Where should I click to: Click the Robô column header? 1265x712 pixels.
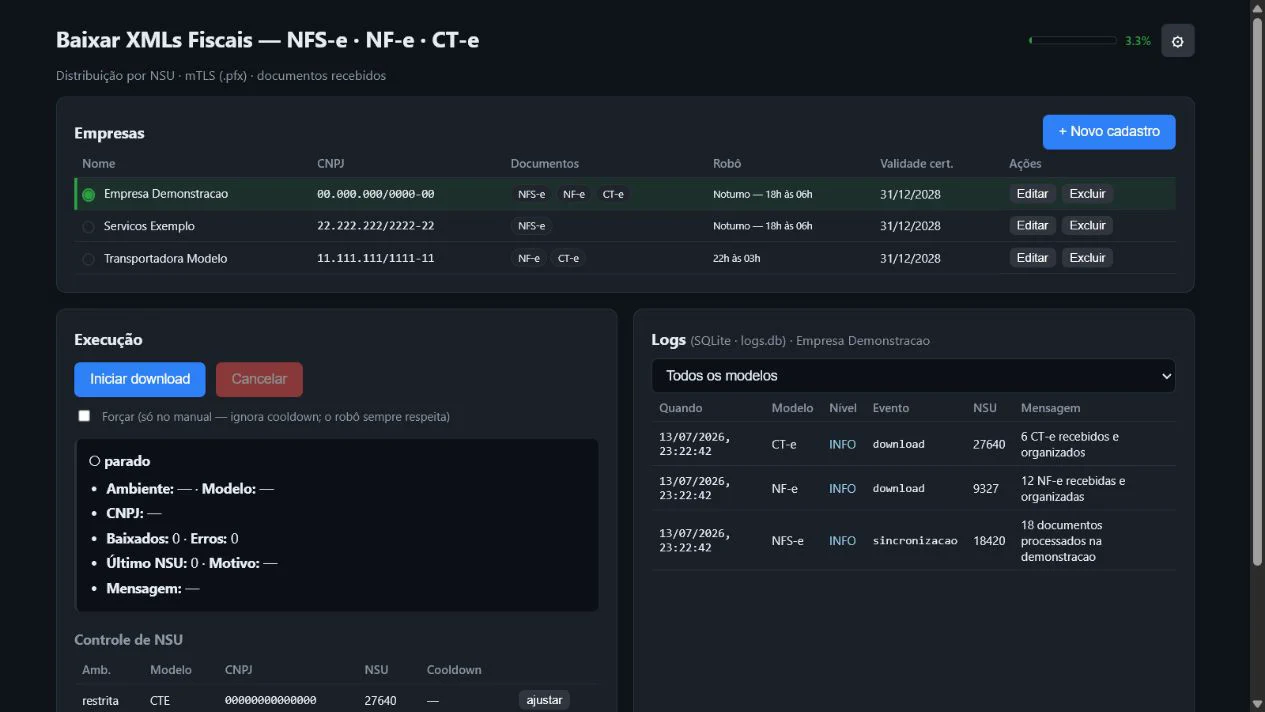pos(727,163)
